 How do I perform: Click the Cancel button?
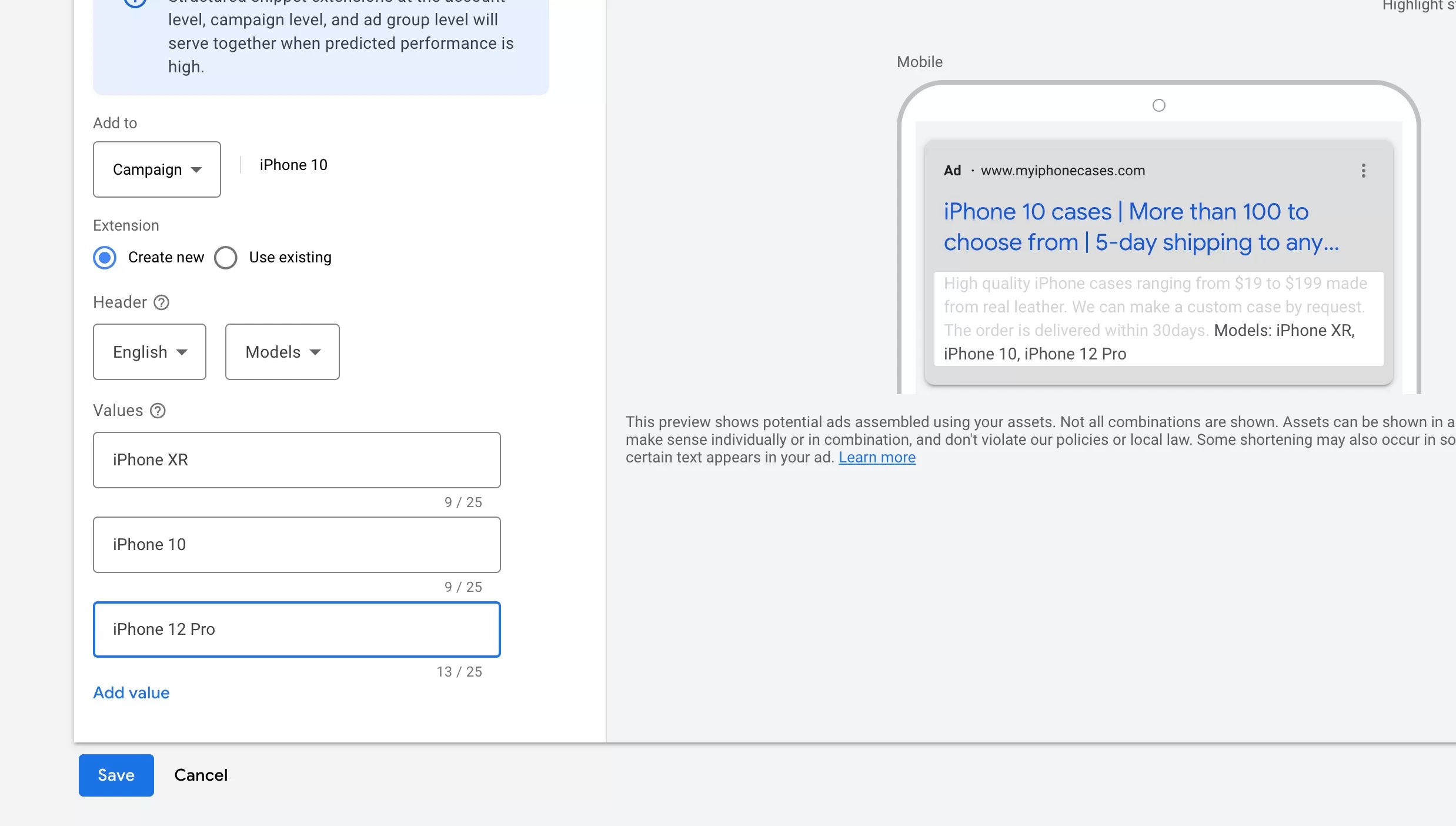(201, 775)
